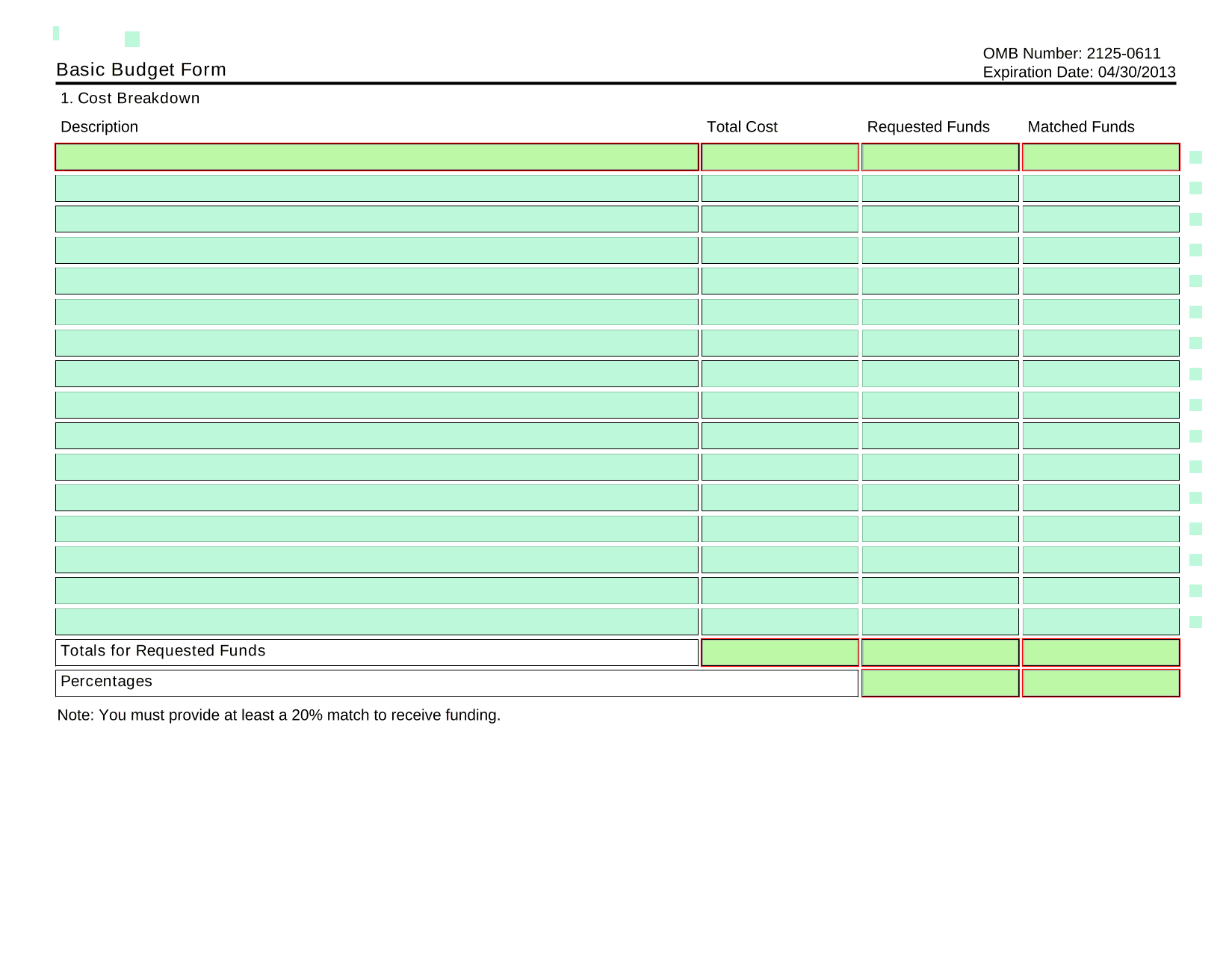Click the Totals row Requested Funds field
Screen dimensions: 1232x953
(x=940, y=653)
